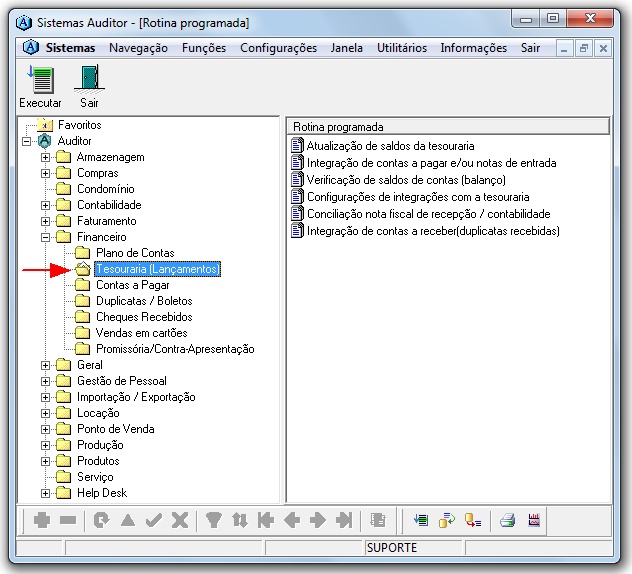The width and height of the screenshot is (632, 574).
Task: Click the edit triangle icon in bottom toolbar
Action: [128, 520]
